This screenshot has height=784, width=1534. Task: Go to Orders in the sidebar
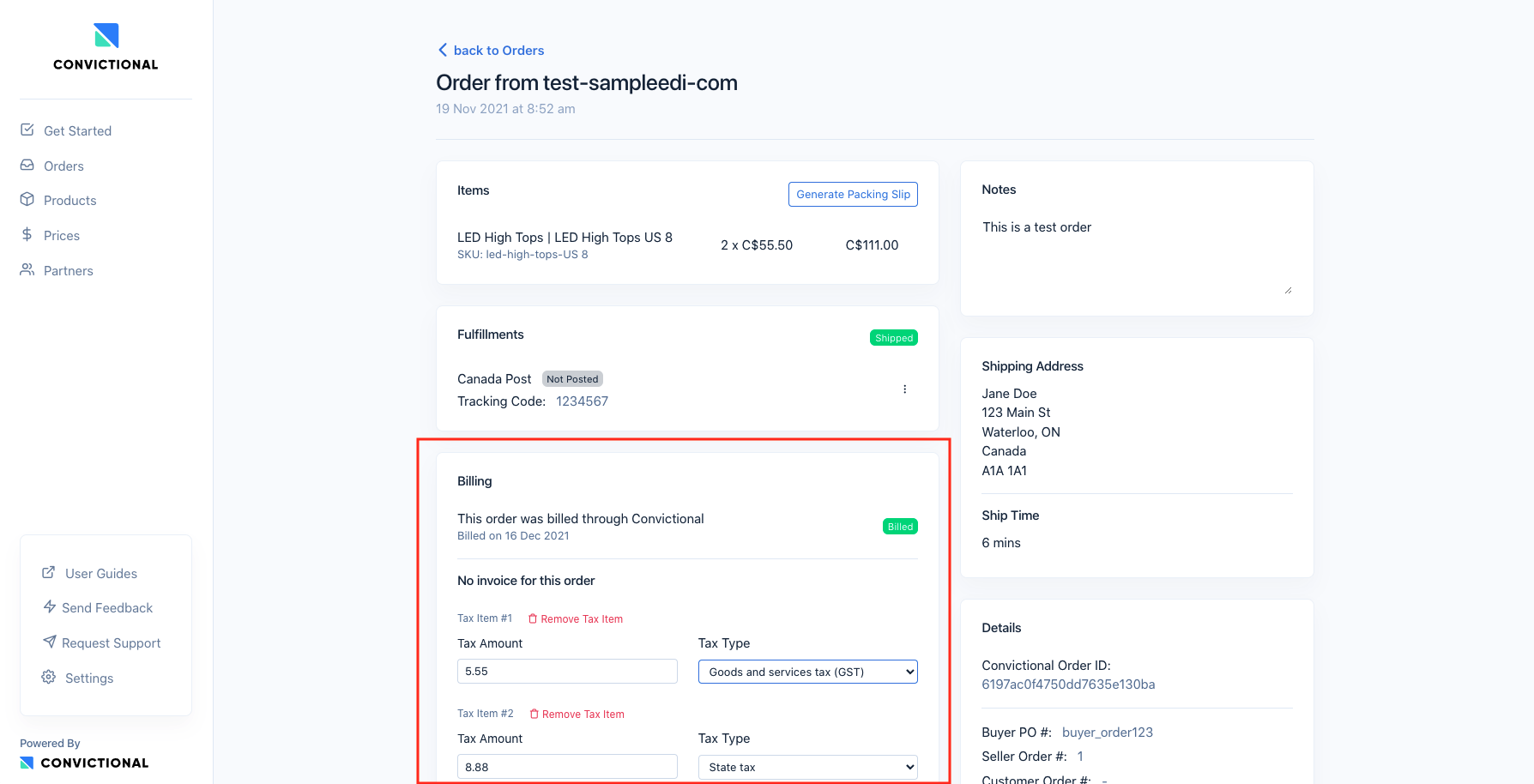pos(63,166)
